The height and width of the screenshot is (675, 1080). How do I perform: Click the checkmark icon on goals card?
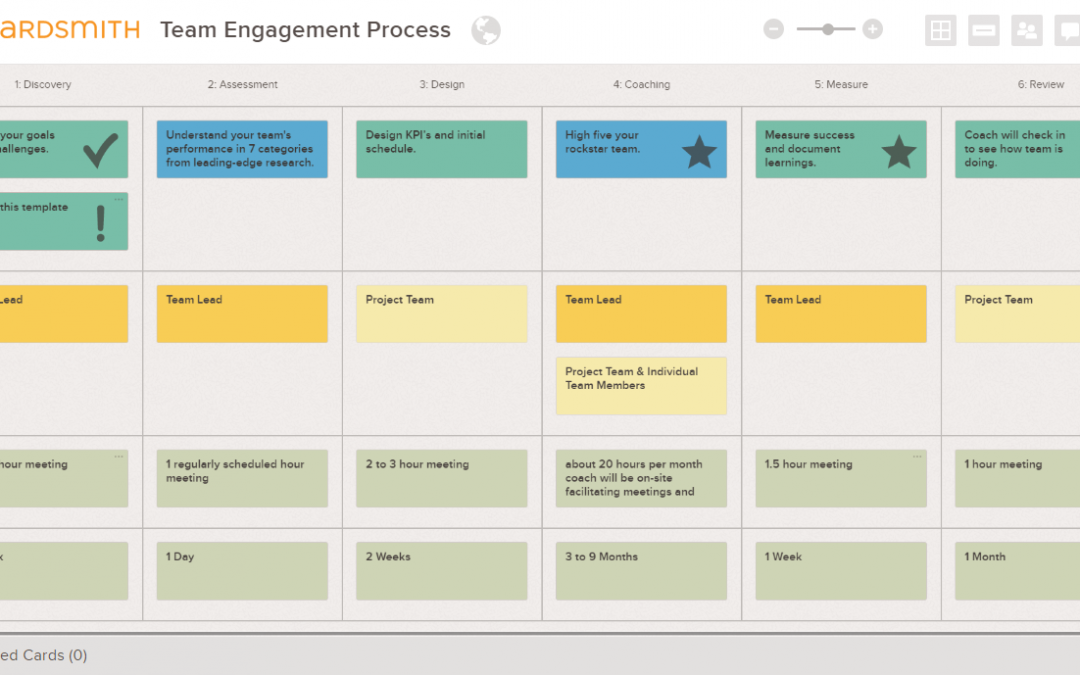tap(101, 149)
